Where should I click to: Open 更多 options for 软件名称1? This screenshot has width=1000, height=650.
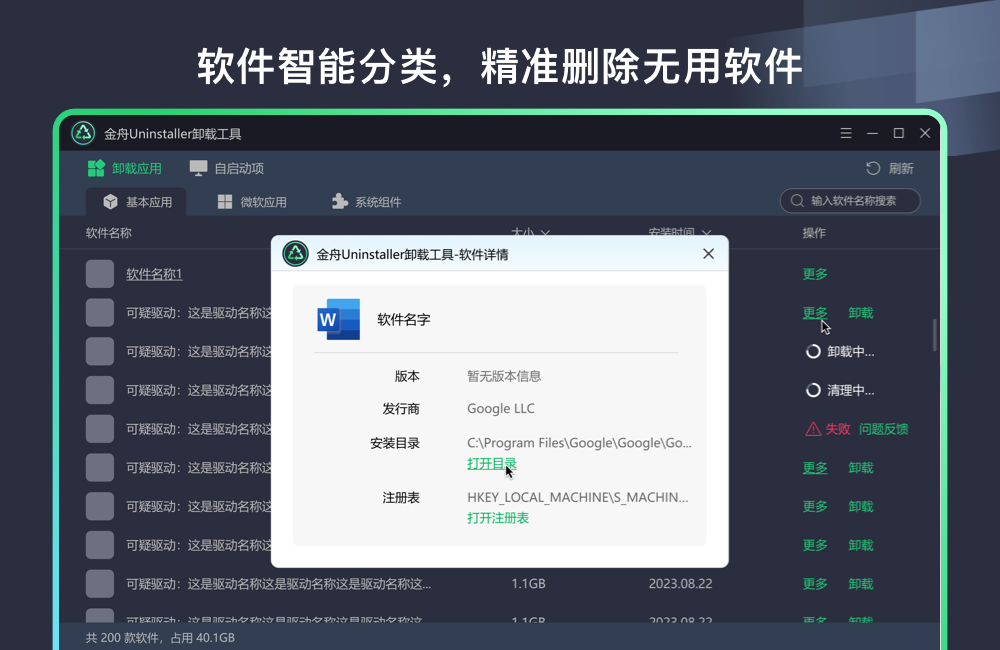point(814,273)
